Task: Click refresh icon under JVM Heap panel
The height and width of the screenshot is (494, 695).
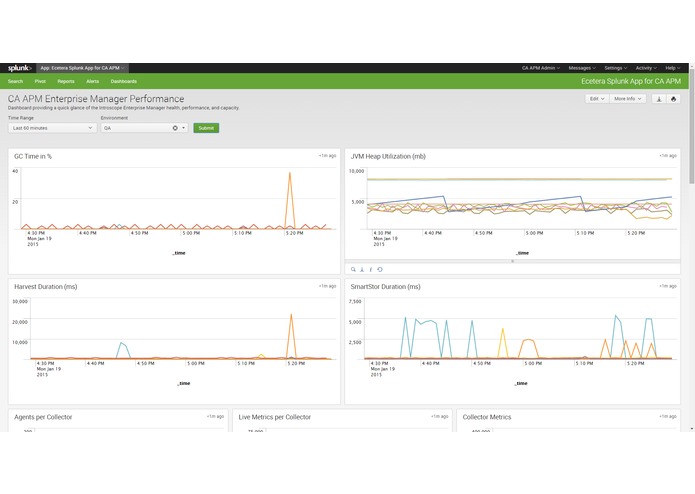Action: pos(380,269)
